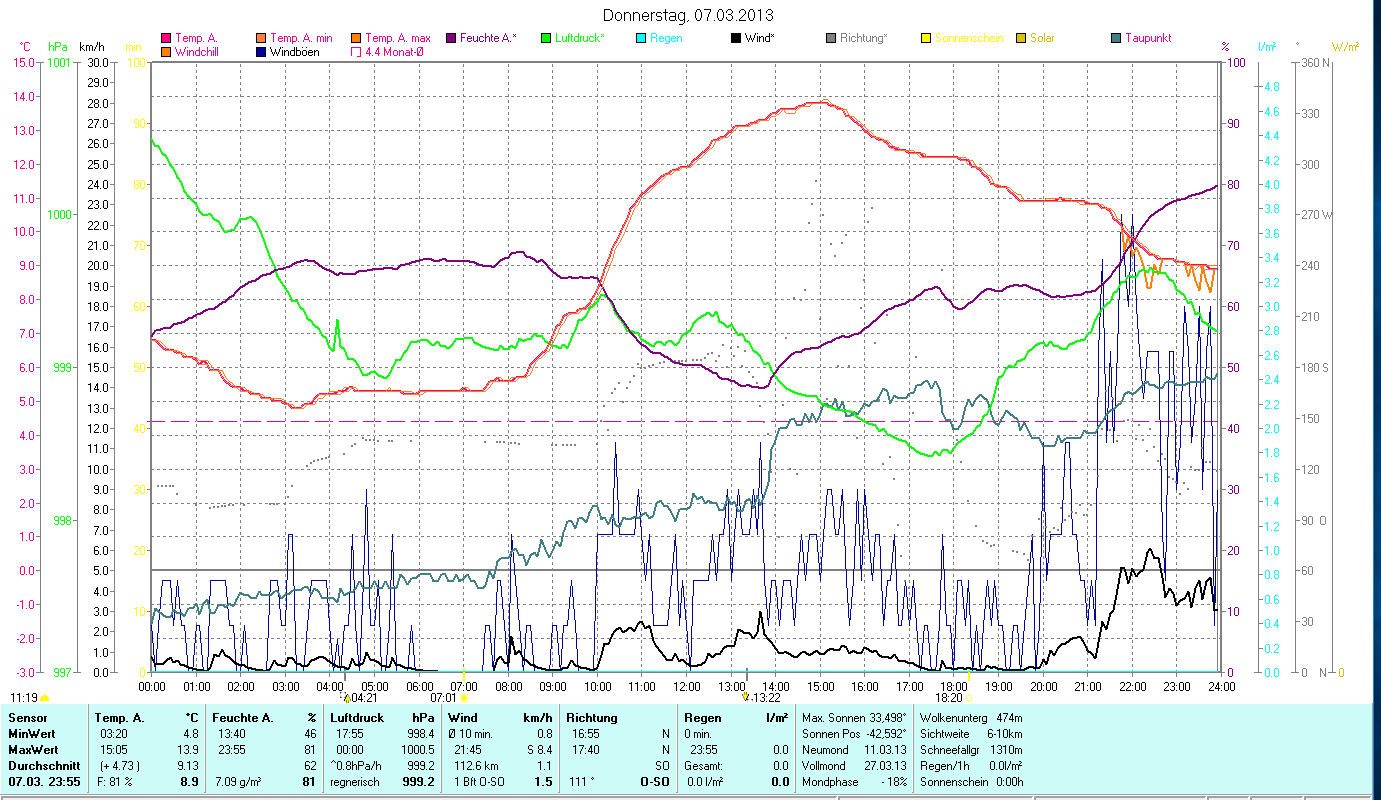Toggle the 4.4 Monat-Ø legend box
Screen dimensions: 1381x800
tap(356, 51)
